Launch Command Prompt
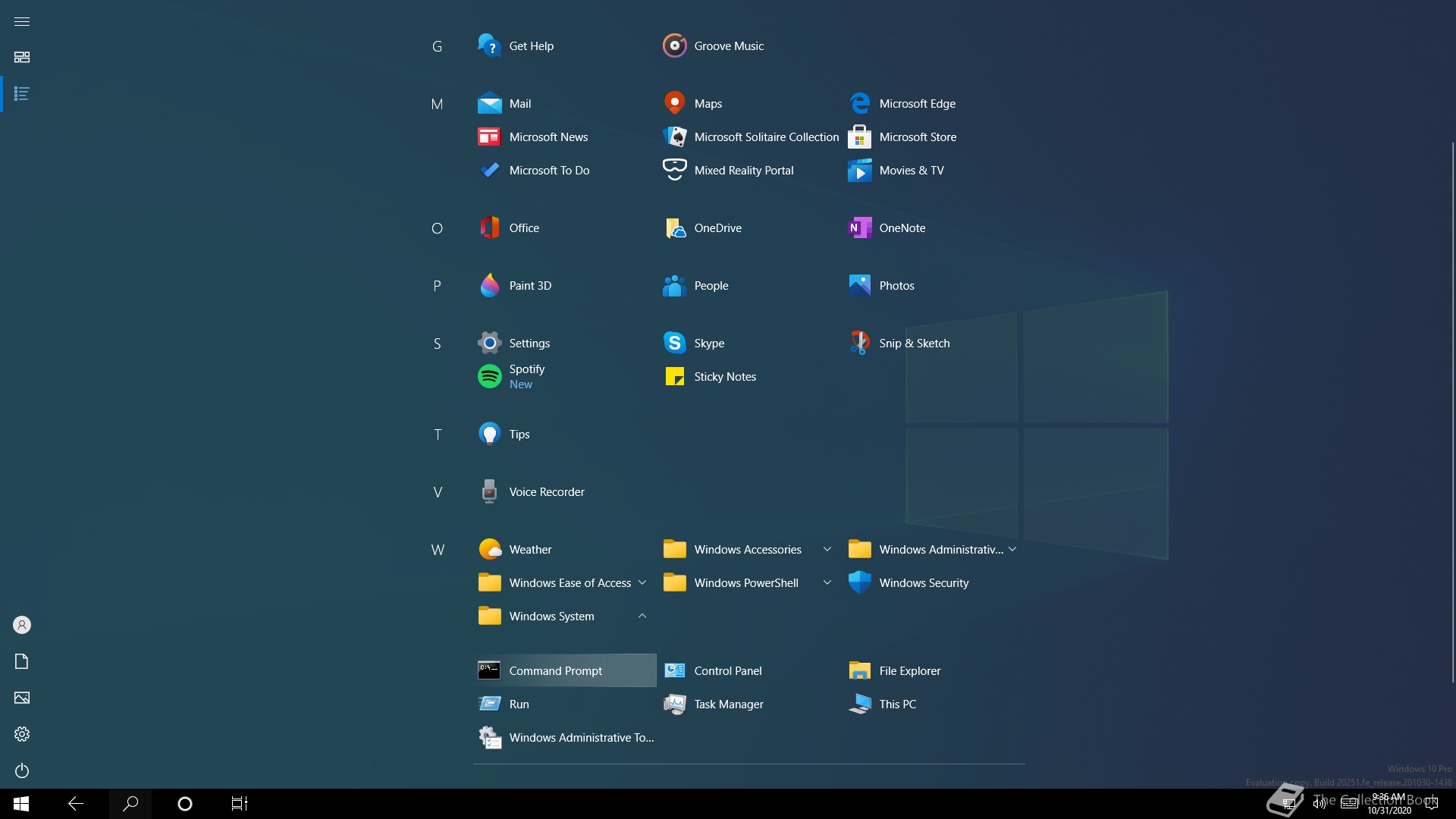Viewport: 1456px width, 819px height. pos(564,670)
